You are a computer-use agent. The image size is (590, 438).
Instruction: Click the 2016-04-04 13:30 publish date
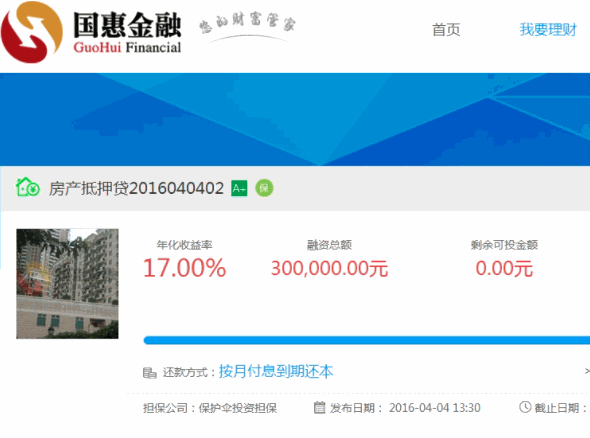click(x=435, y=408)
